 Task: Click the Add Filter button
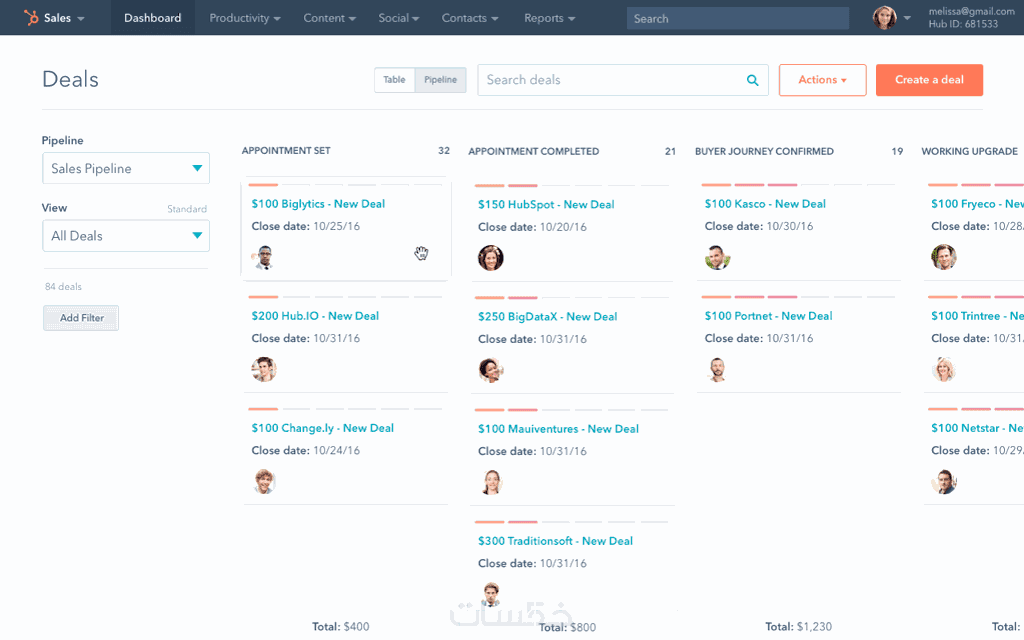tap(81, 318)
